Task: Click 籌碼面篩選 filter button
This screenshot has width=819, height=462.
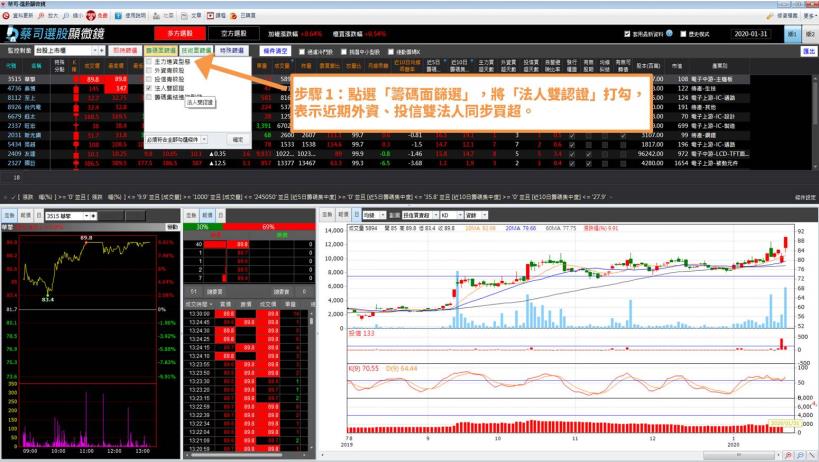Action: (x=161, y=51)
